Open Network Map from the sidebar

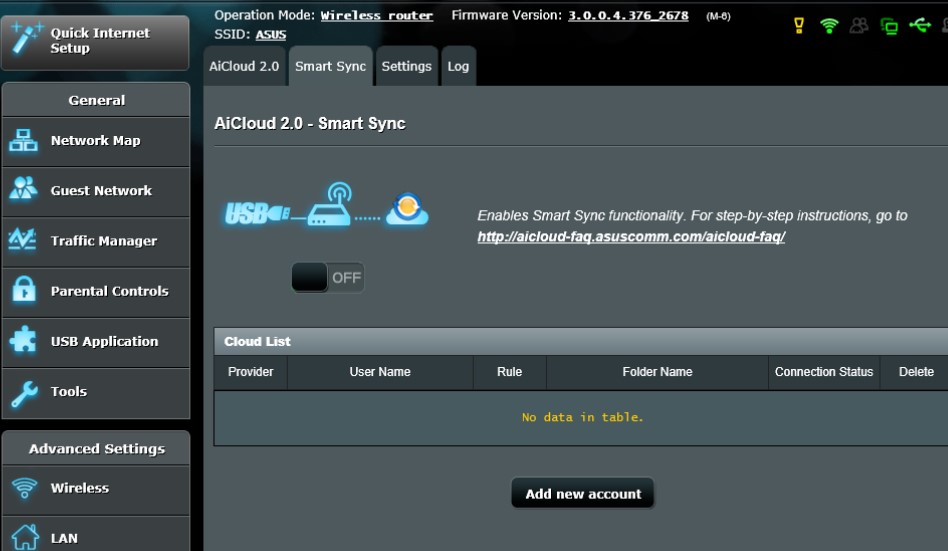click(96, 141)
